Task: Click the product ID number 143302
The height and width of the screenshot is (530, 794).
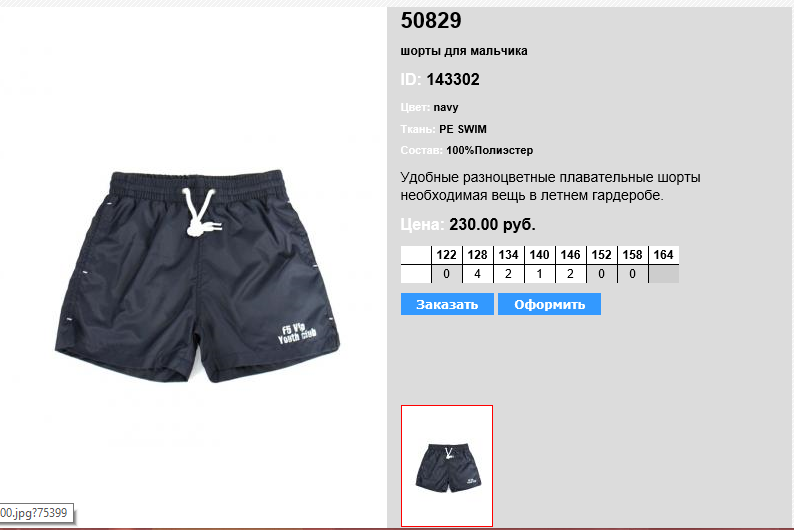Action: (453, 79)
